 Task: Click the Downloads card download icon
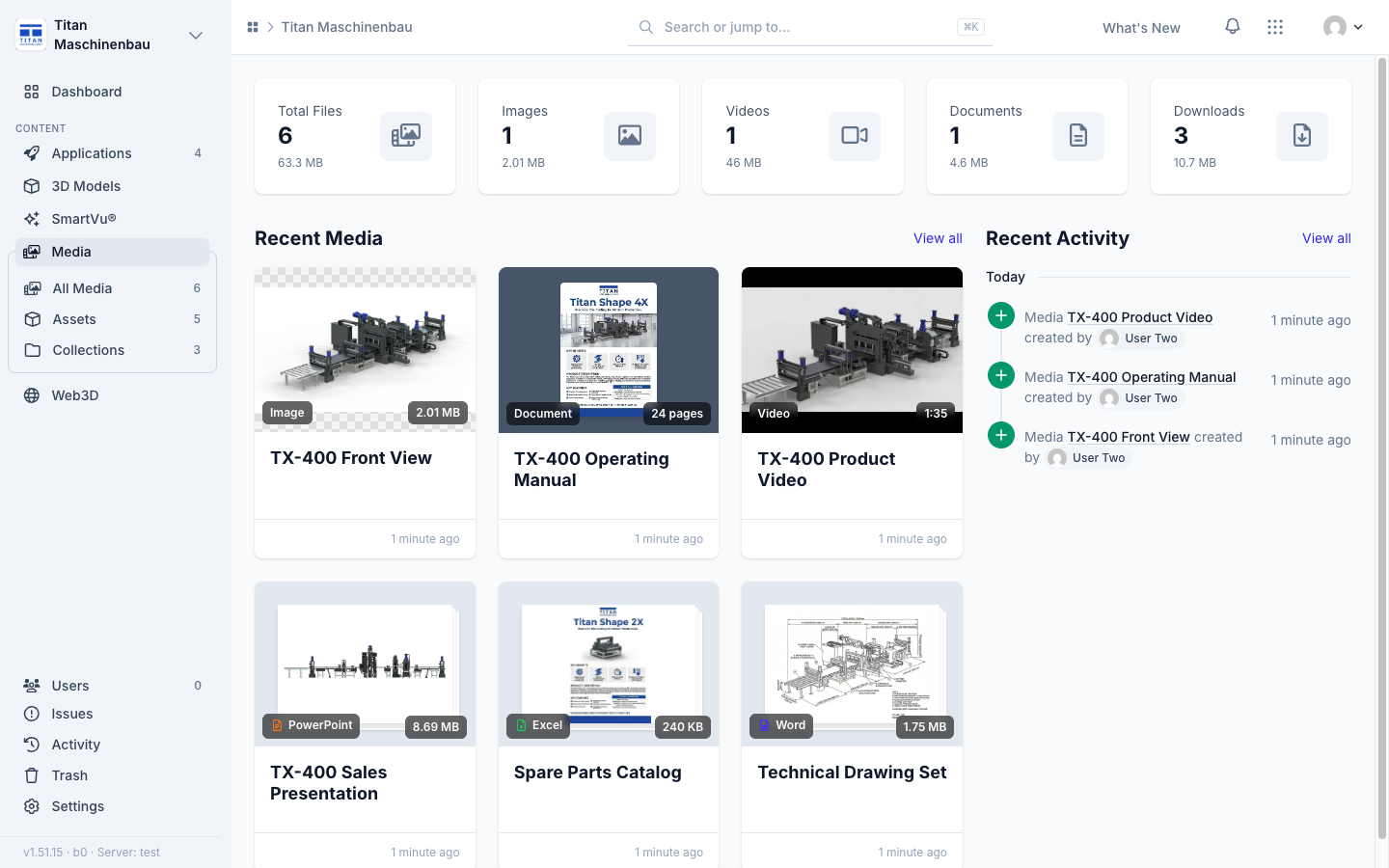coord(1302,136)
